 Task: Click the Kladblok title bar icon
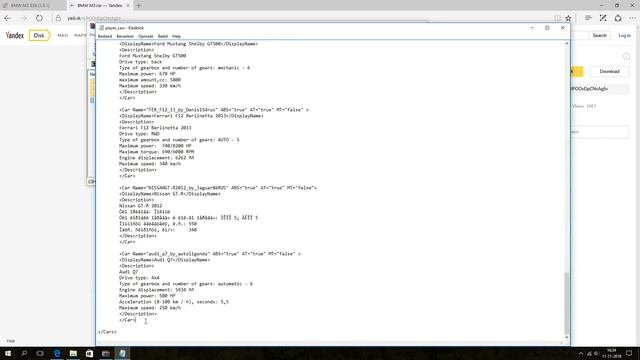pyautogui.click(x=101, y=28)
